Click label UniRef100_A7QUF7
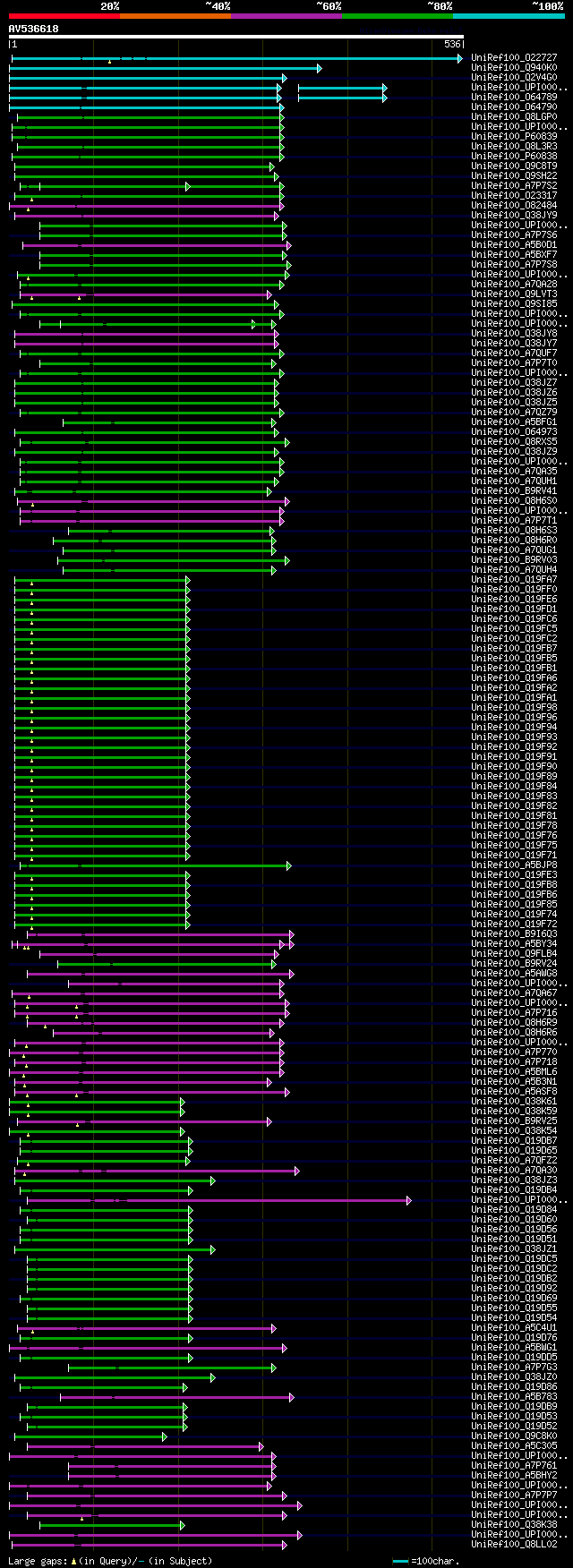This screenshot has width=573, height=1568. [514, 354]
